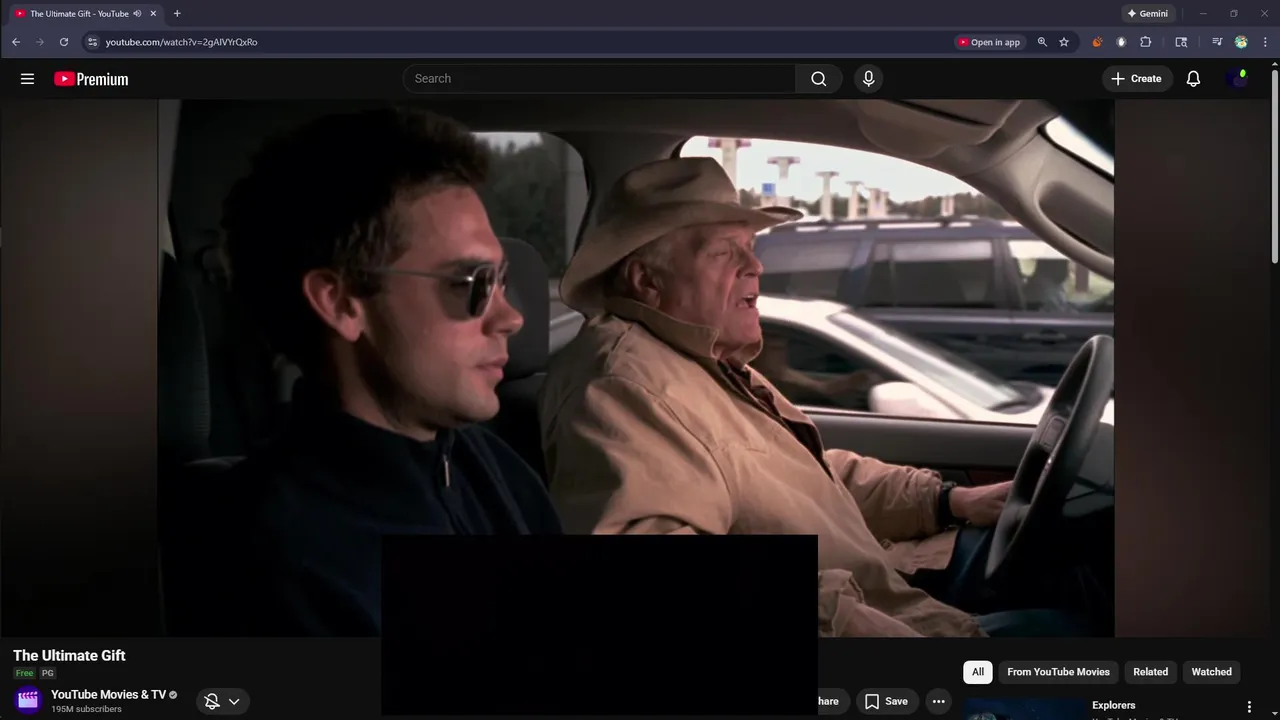Open the Explorers recommended video title
Viewport: 1280px width, 720px height.
(1113, 705)
